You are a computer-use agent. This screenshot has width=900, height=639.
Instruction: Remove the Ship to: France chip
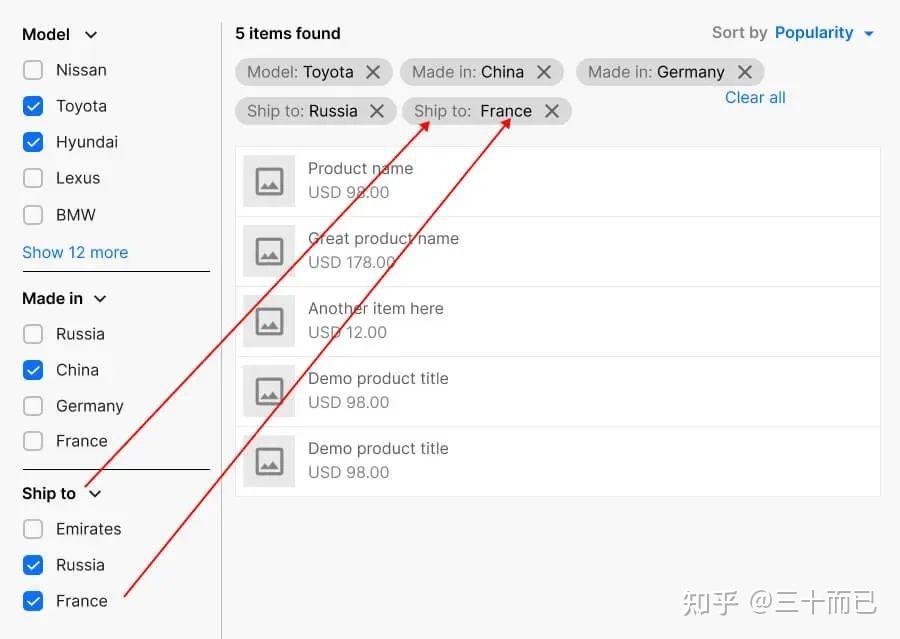pos(552,111)
